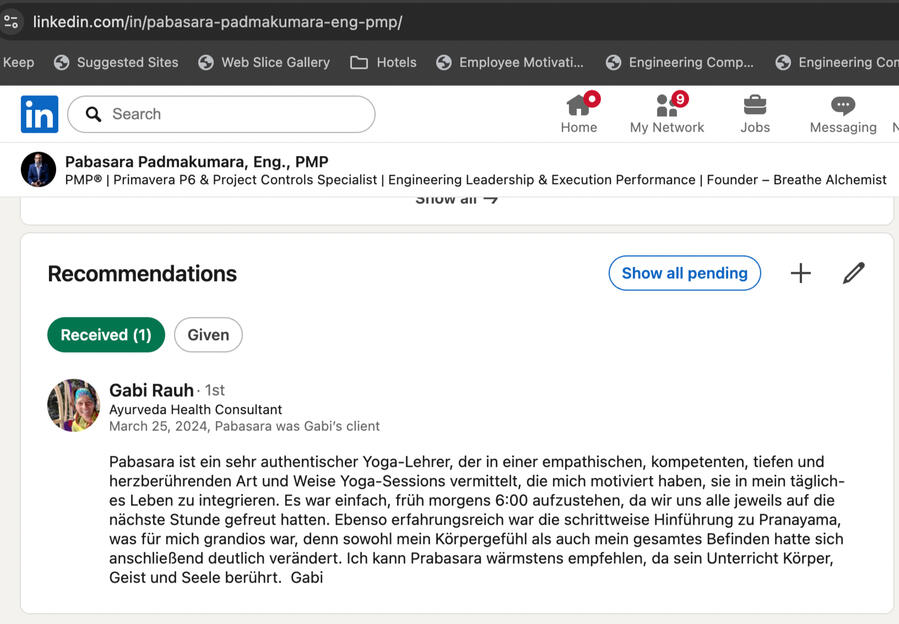This screenshot has height=624, width=899.
Task: Click Pabasara's profile avatar in sticky header
Action: (x=39, y=169)
